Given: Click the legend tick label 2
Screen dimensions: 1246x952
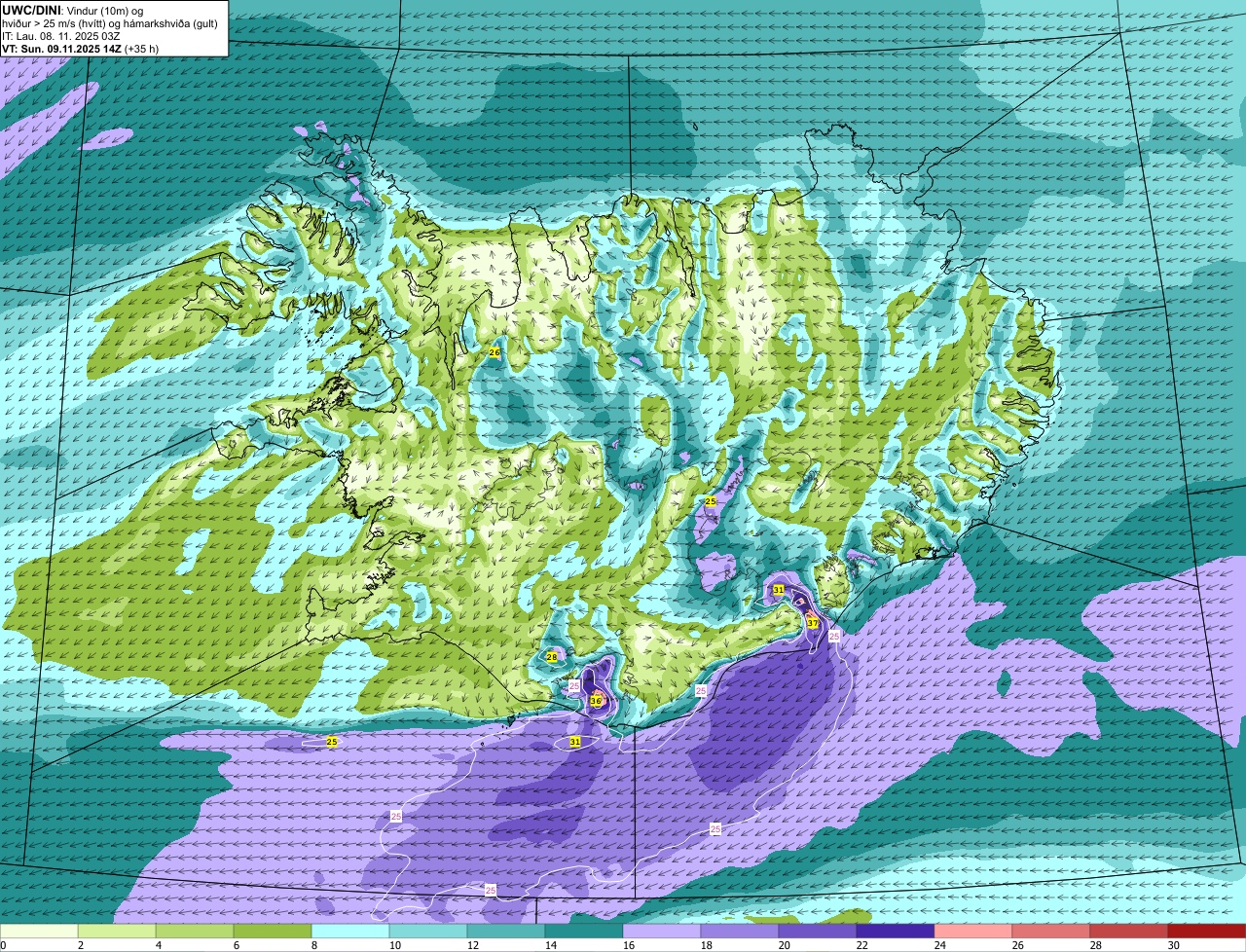Looking at the screenshot, I should click(x=80, y=945).
